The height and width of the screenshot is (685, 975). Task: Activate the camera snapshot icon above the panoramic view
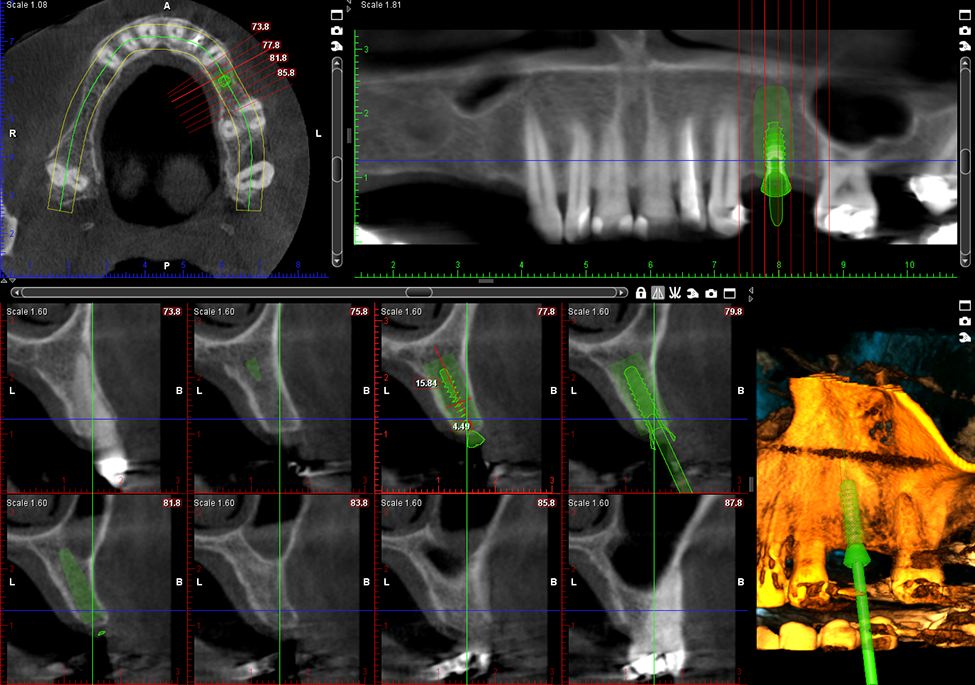tap(965, 30)
